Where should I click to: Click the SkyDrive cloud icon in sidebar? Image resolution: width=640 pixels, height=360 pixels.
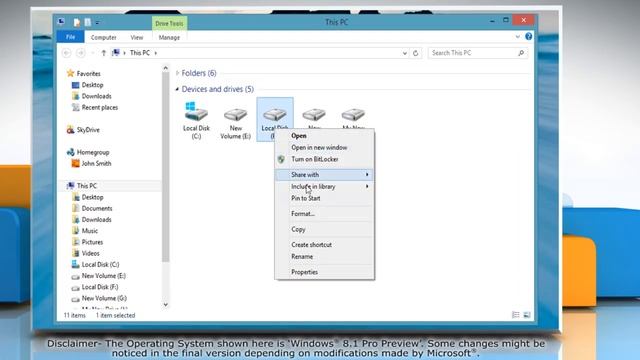(x=70, y=130)
